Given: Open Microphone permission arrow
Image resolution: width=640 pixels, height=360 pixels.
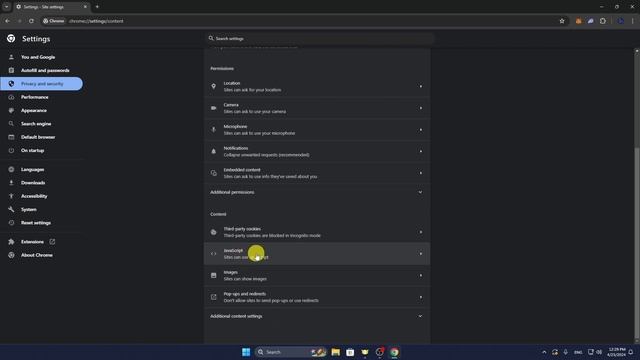Looking at the screenshot, I should 421,129.
